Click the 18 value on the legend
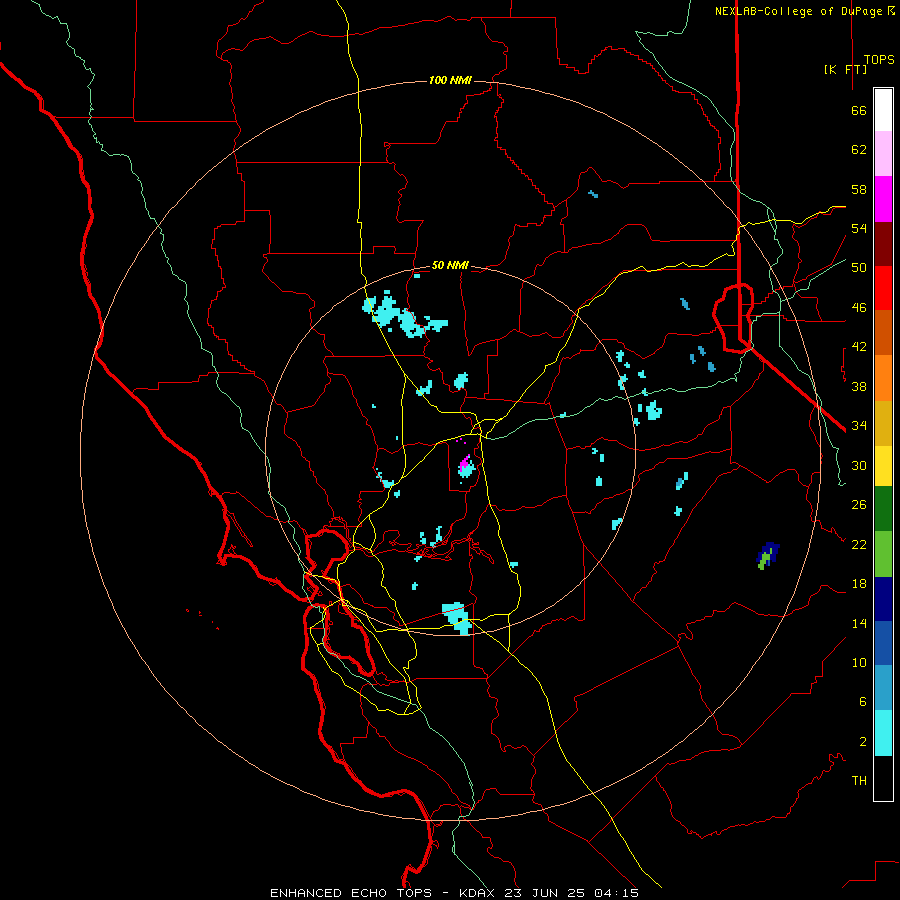 coord(859,584)
